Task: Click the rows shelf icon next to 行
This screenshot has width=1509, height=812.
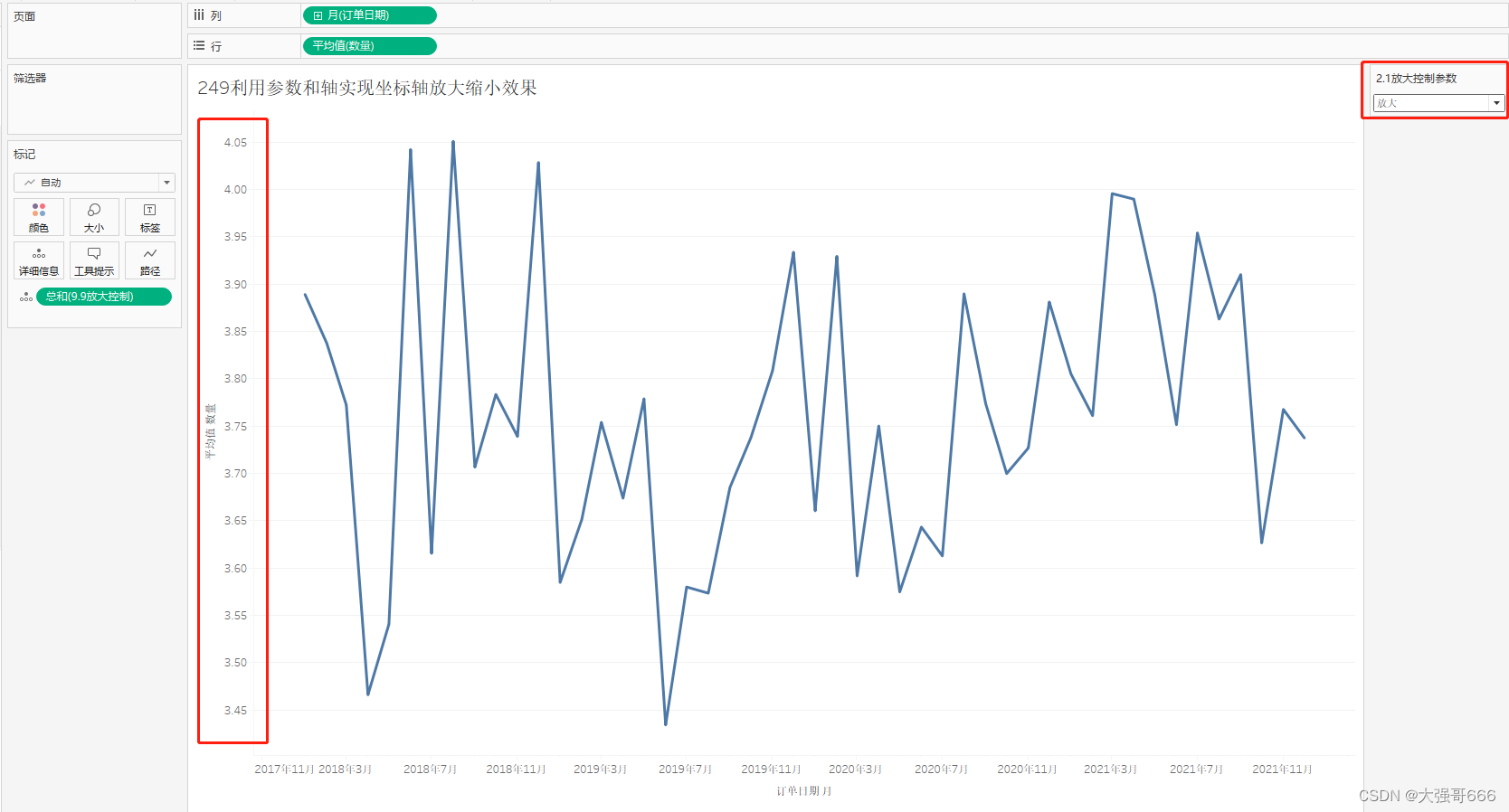Action: [x=199, y=45]
